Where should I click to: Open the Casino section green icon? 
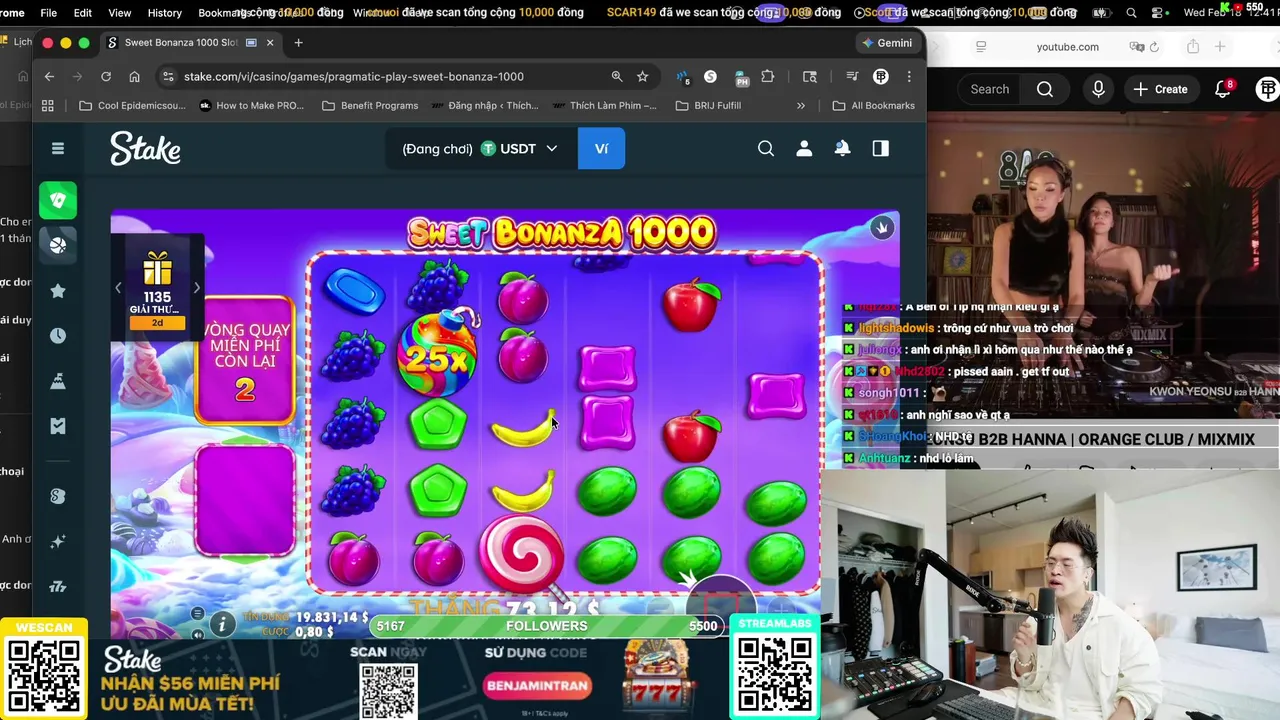click(58, 200)
